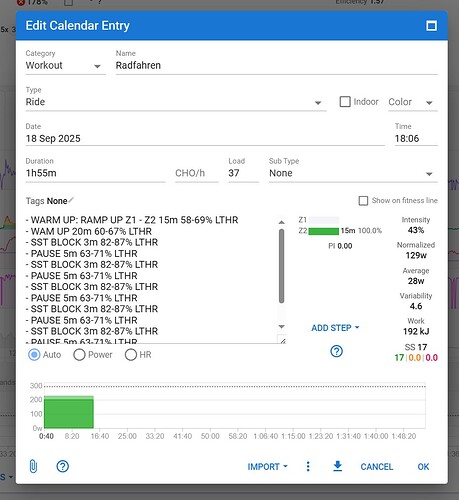Enable the Indoor checkbox
This screenshot has height=500, width=459.
[345, 102]
